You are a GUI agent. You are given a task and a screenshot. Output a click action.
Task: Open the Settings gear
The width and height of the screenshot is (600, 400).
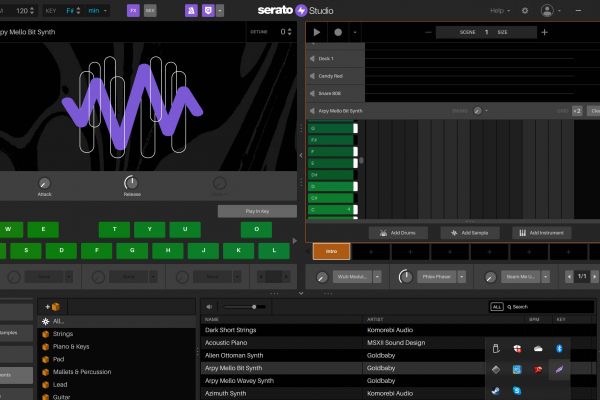tap(525, 11)
